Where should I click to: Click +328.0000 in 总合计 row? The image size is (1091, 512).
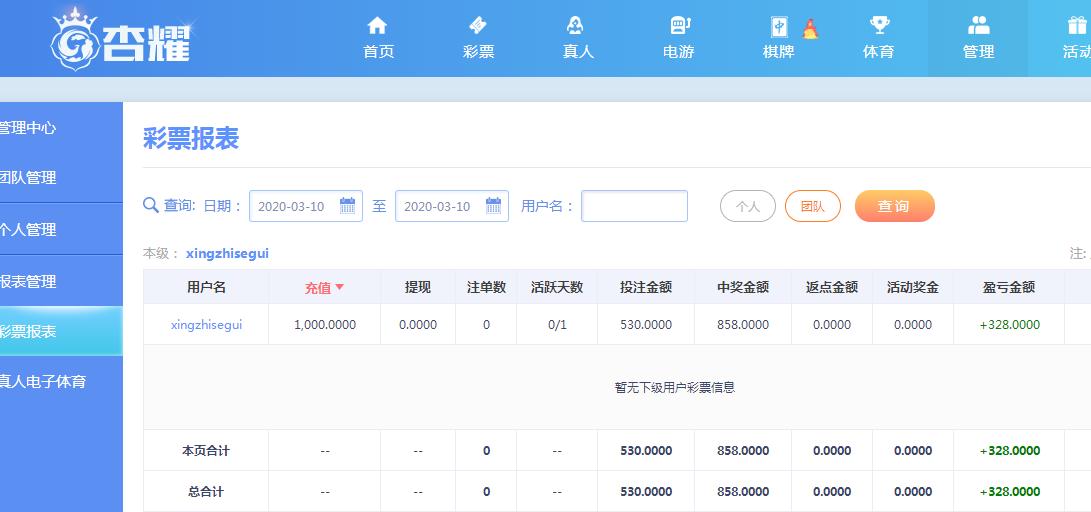pyautogui.click(x=1010, y=492)
